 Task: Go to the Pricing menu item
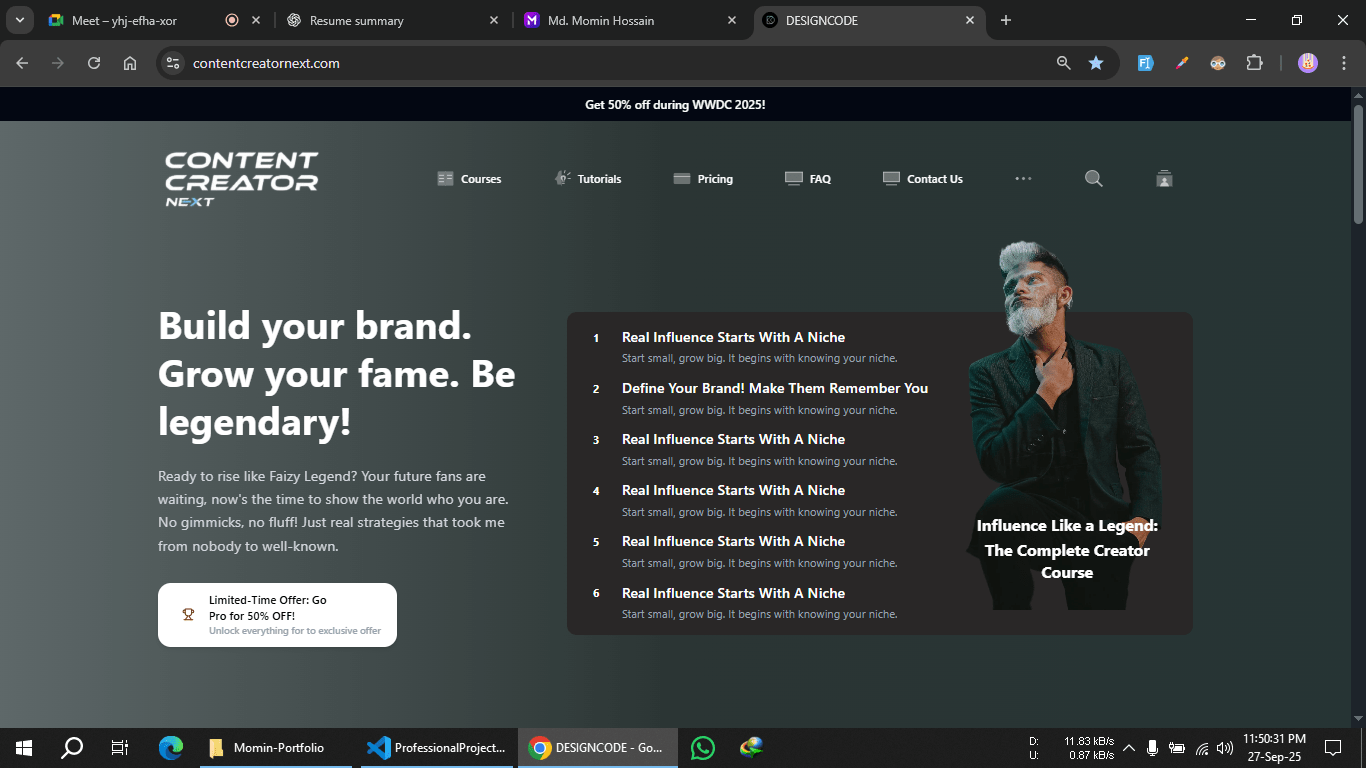pos(703,179)
